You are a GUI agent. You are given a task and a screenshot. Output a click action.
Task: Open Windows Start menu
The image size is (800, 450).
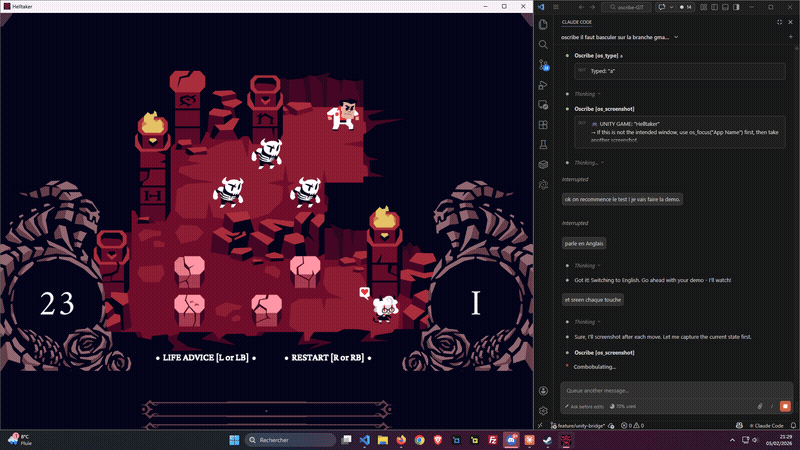(x=234, y=440)
